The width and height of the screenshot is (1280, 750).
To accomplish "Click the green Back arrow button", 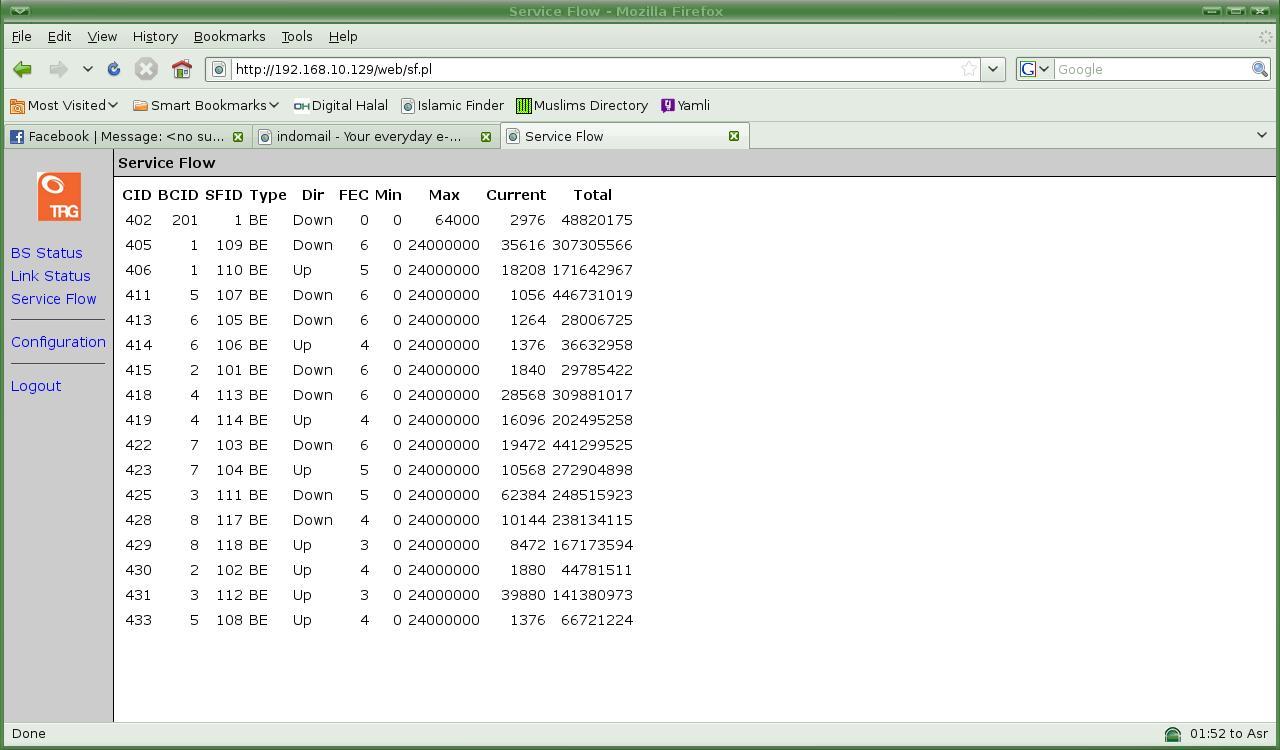I will (x=22, y=69).
